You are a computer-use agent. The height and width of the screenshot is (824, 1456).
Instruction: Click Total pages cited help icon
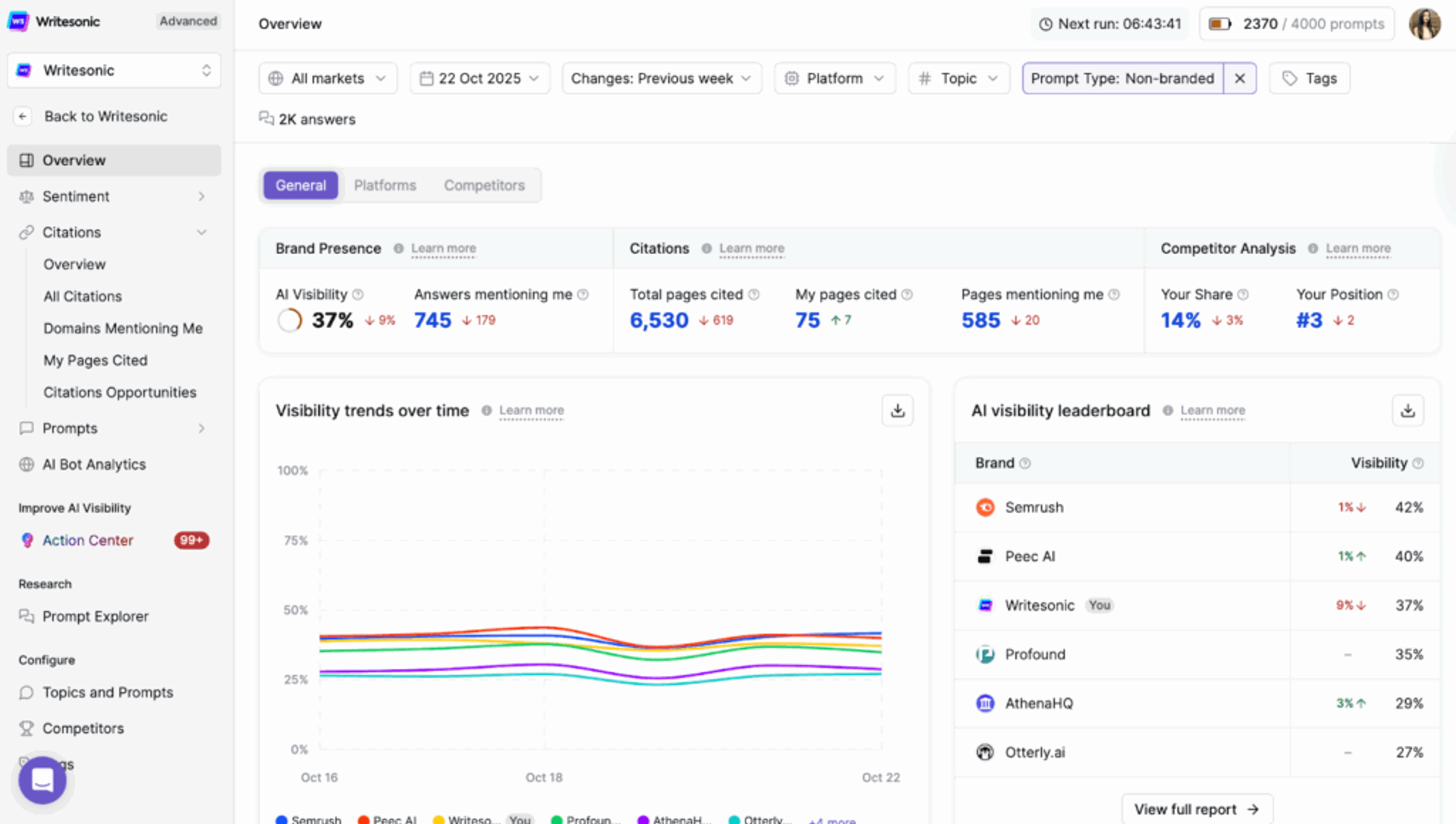pos(754,294)
